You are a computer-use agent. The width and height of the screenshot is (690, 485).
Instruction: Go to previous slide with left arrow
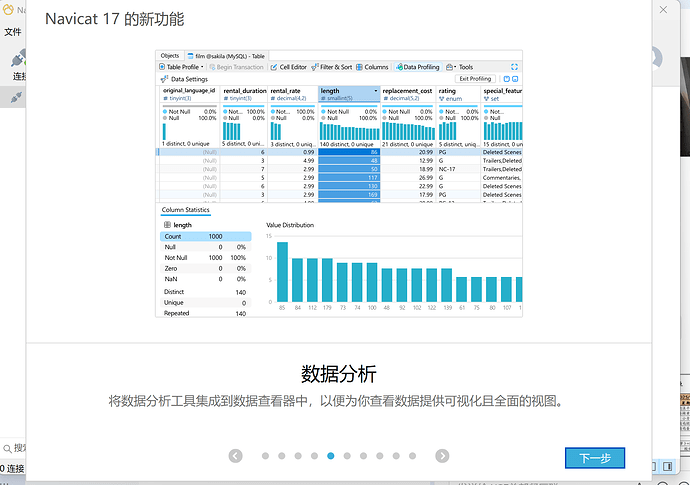[x=235, y=456]
